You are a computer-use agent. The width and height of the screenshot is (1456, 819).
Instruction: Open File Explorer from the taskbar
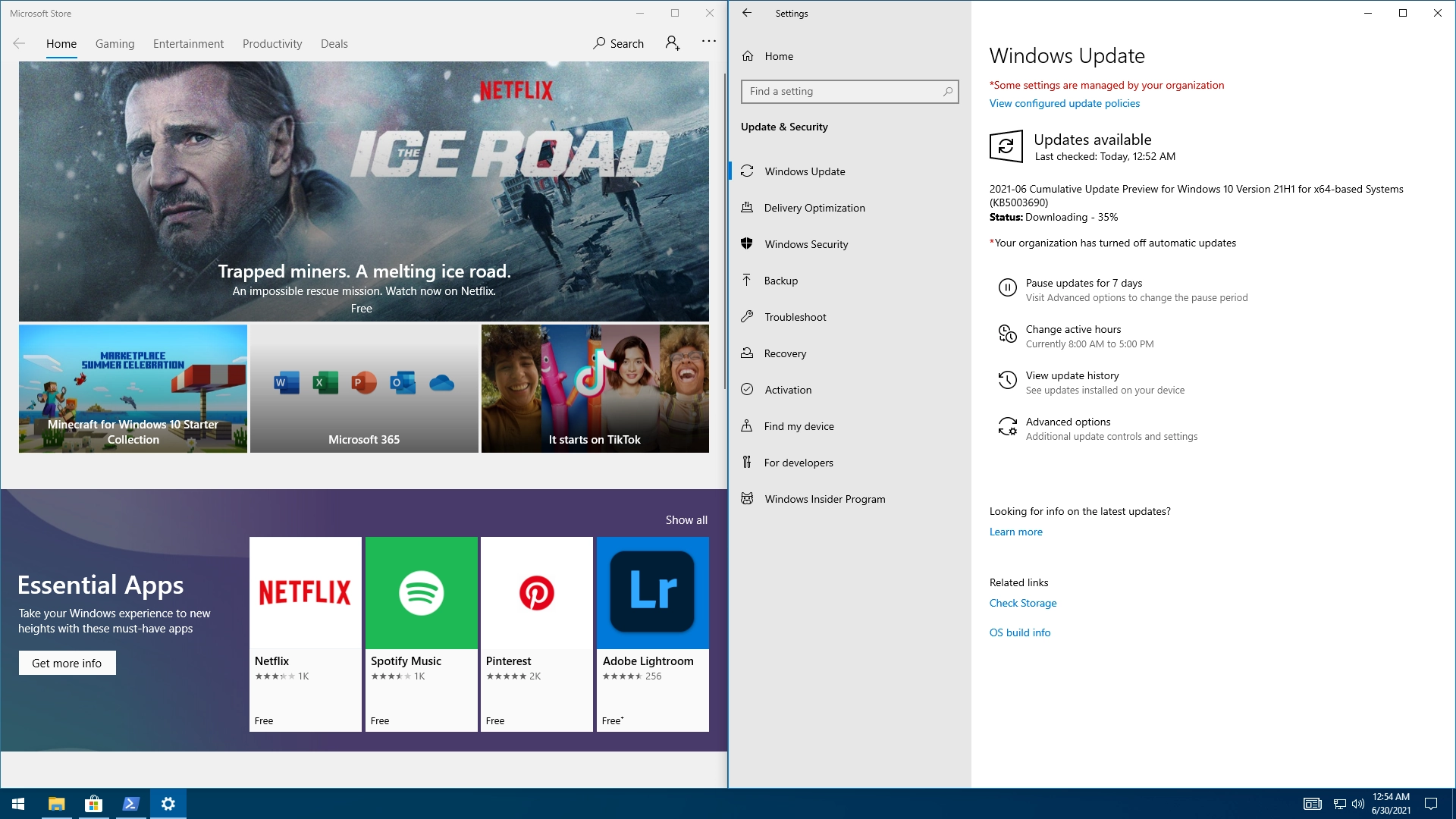click(x=57, y=804)
